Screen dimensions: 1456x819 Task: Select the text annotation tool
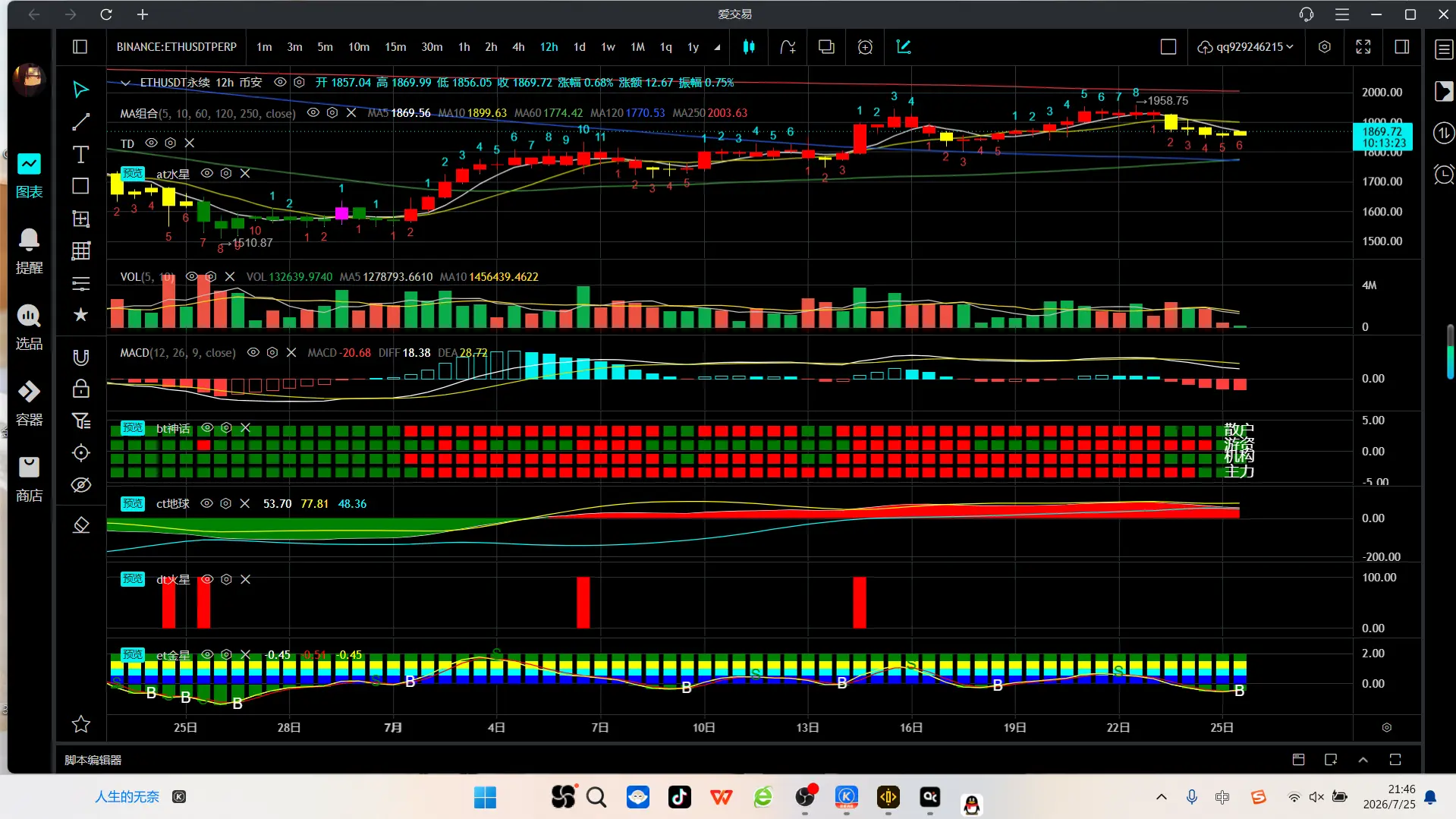tap(80, 154)
